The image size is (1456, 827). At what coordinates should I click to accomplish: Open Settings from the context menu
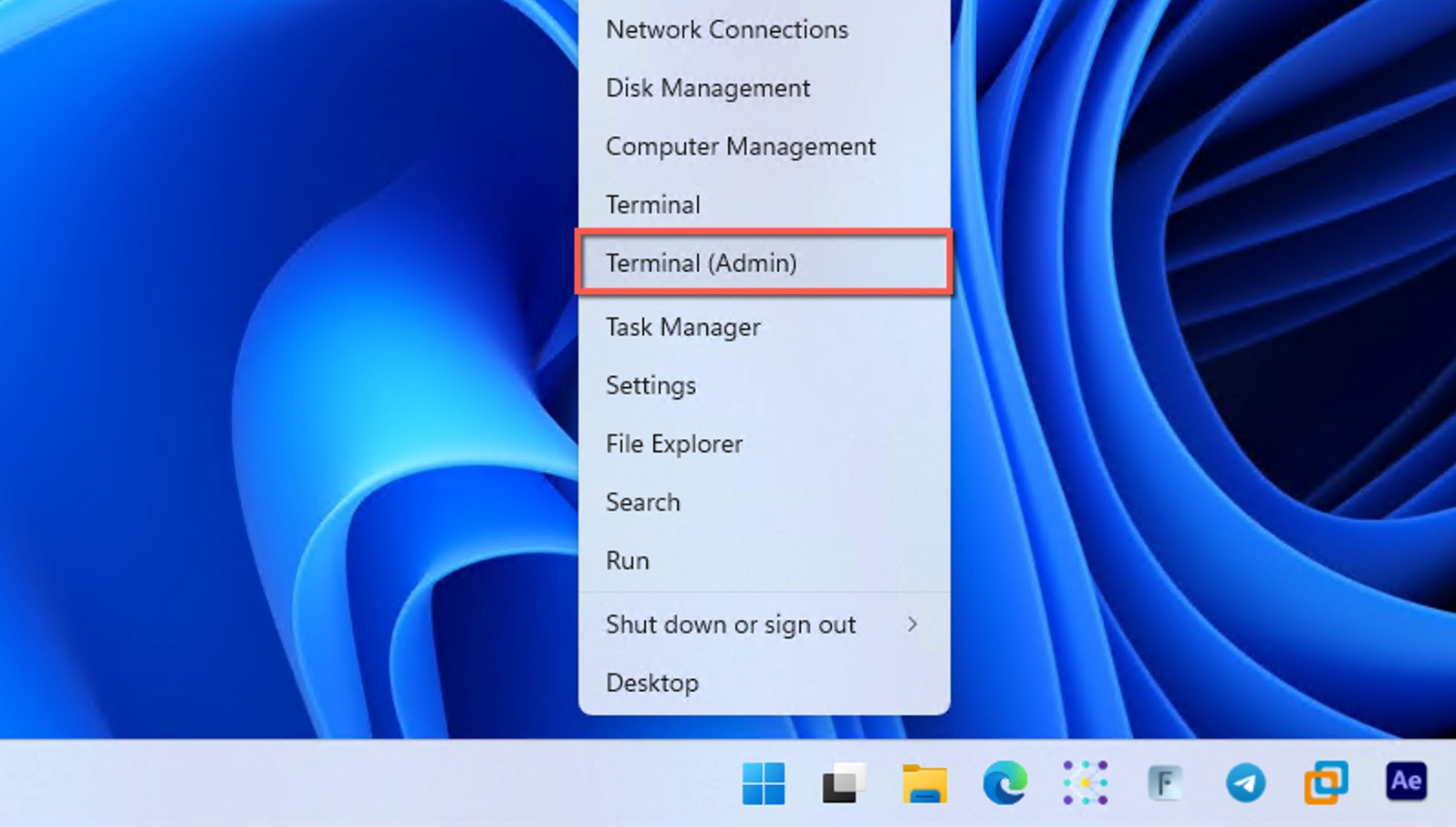764,385
